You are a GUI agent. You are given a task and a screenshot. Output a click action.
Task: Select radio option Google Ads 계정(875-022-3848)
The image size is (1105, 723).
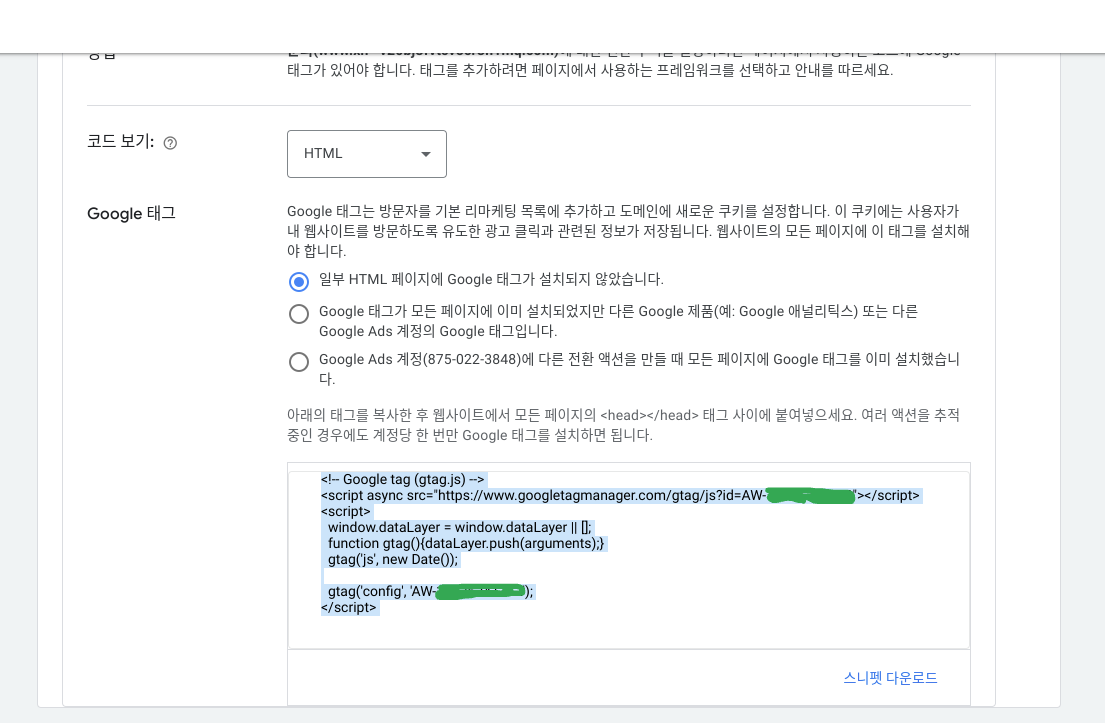299,362
